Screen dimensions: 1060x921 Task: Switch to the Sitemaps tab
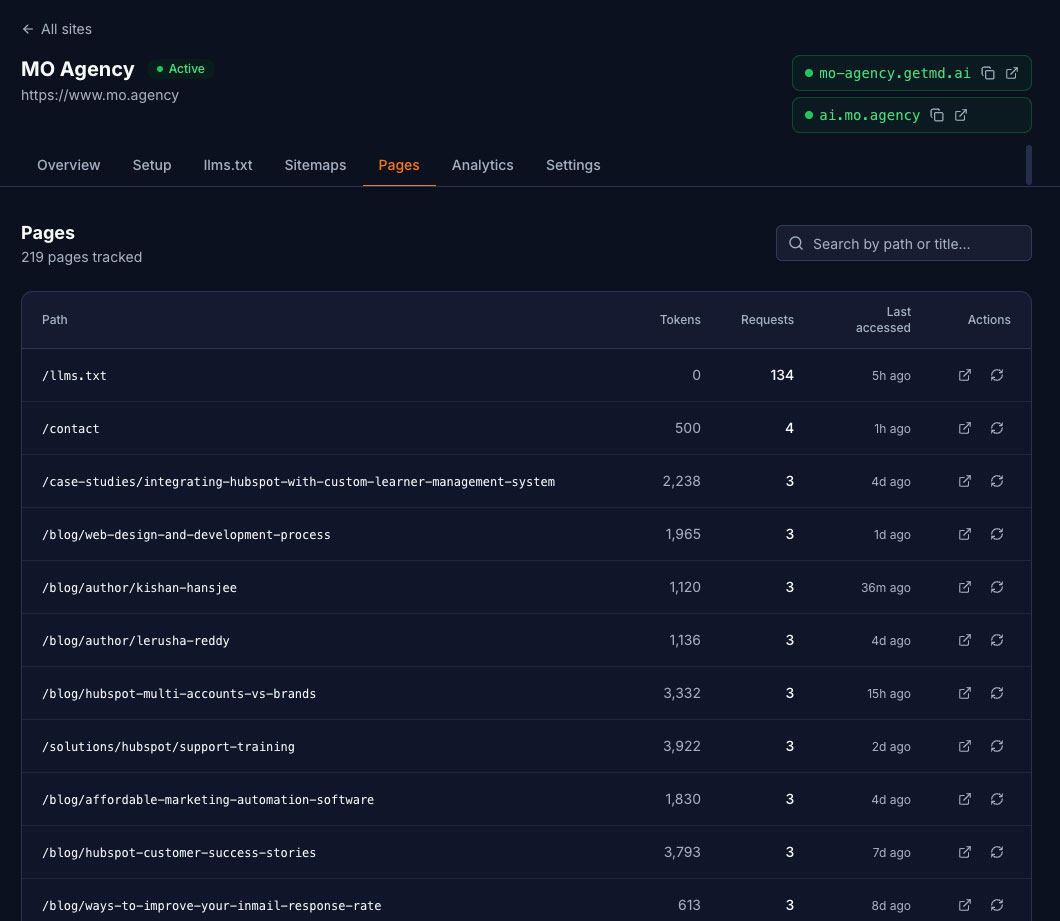[315, 165]
